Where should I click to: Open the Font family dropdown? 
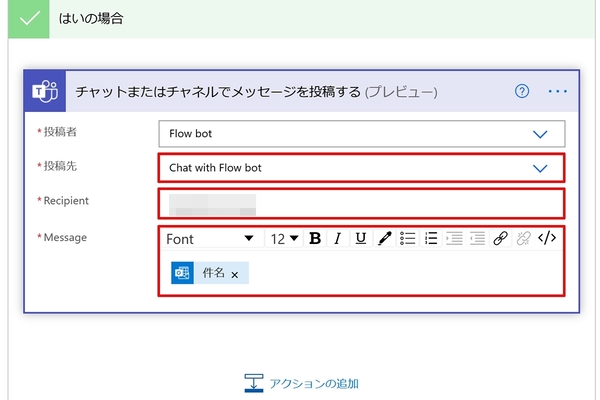point(210,239)
